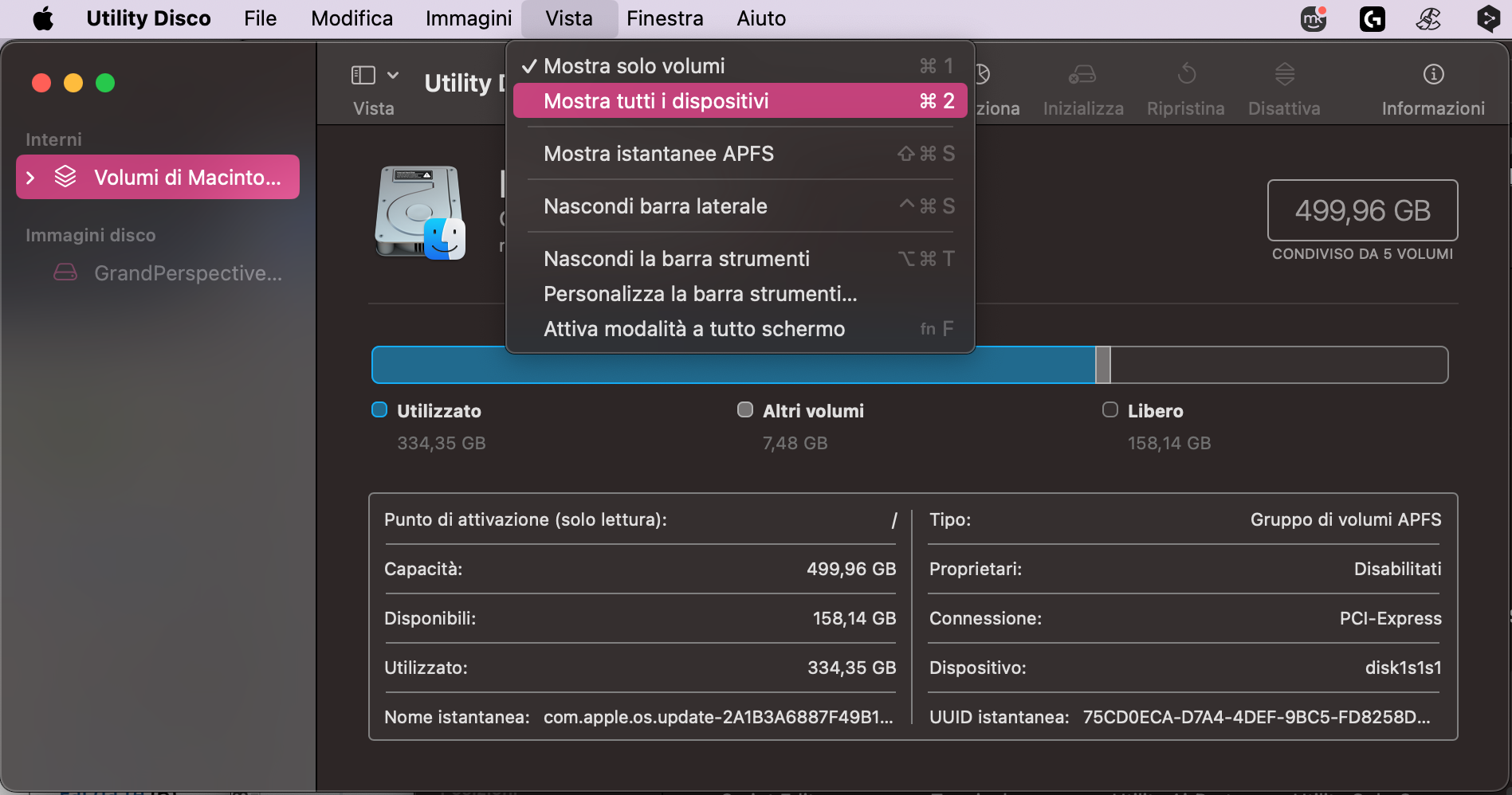Click the Disattiva toolbar icon
The width and height of the screenshot is (1512, 795).
[x=1284, y=75]
